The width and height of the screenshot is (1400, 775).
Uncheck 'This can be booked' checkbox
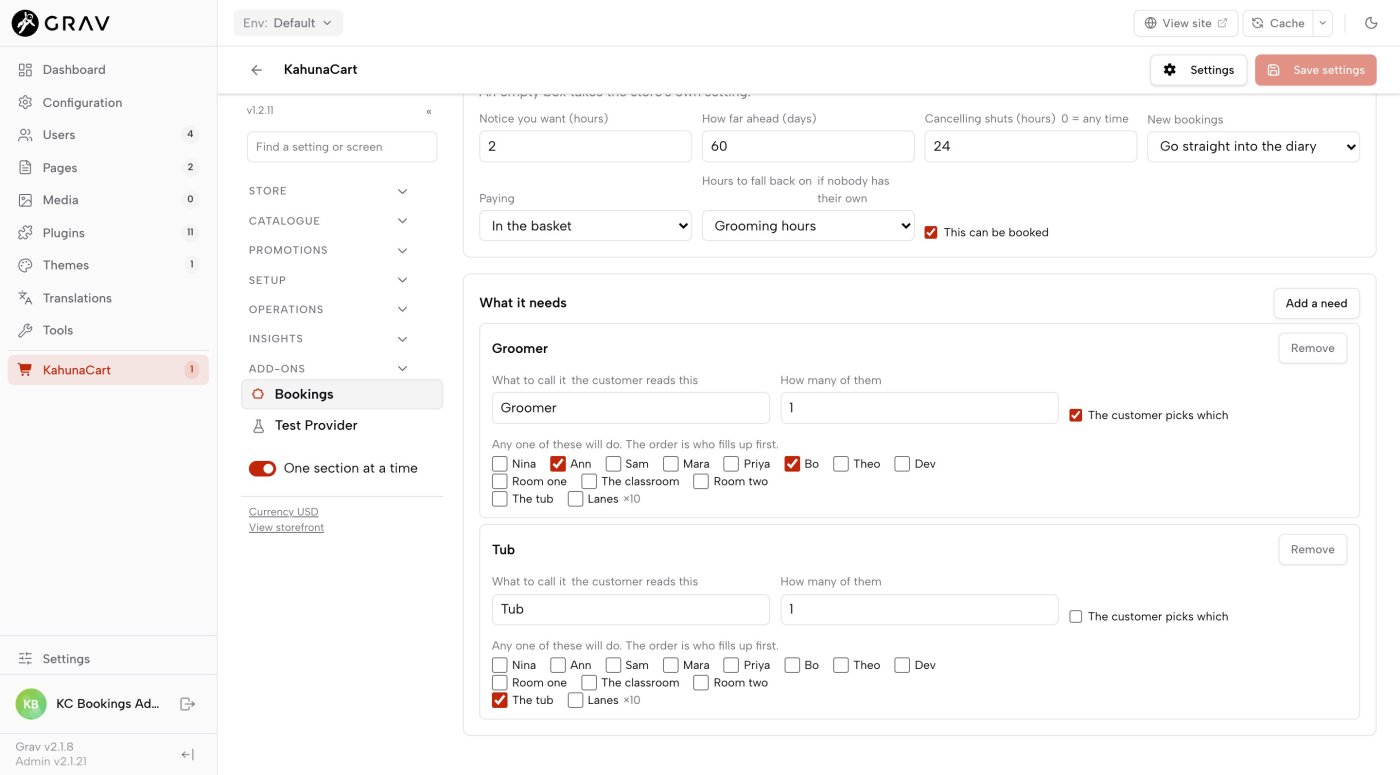[x=931, y=232]
